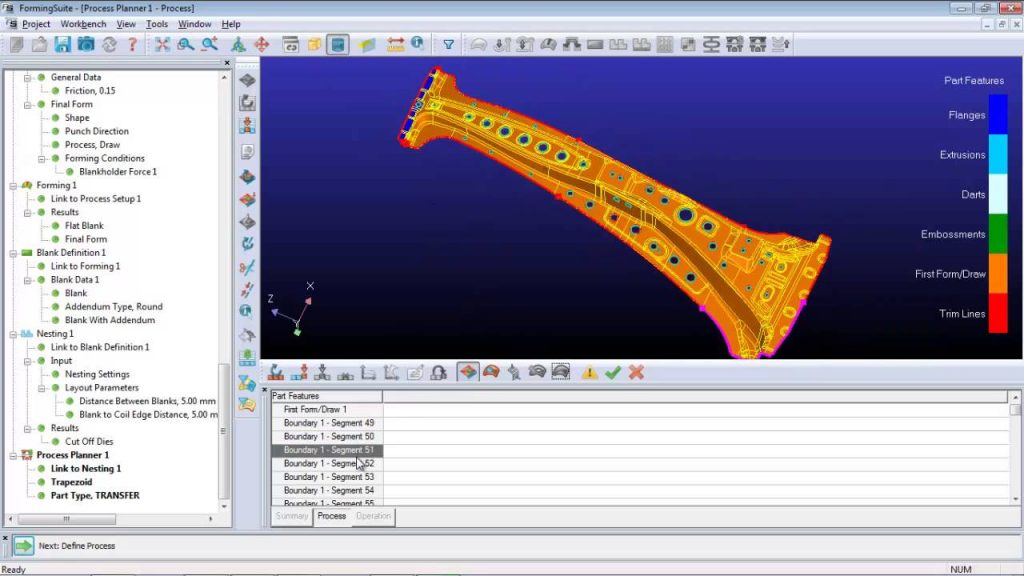Click the orange First Form/Draw legend swatch
The image size is (1024, 576).
coord(998,274)
